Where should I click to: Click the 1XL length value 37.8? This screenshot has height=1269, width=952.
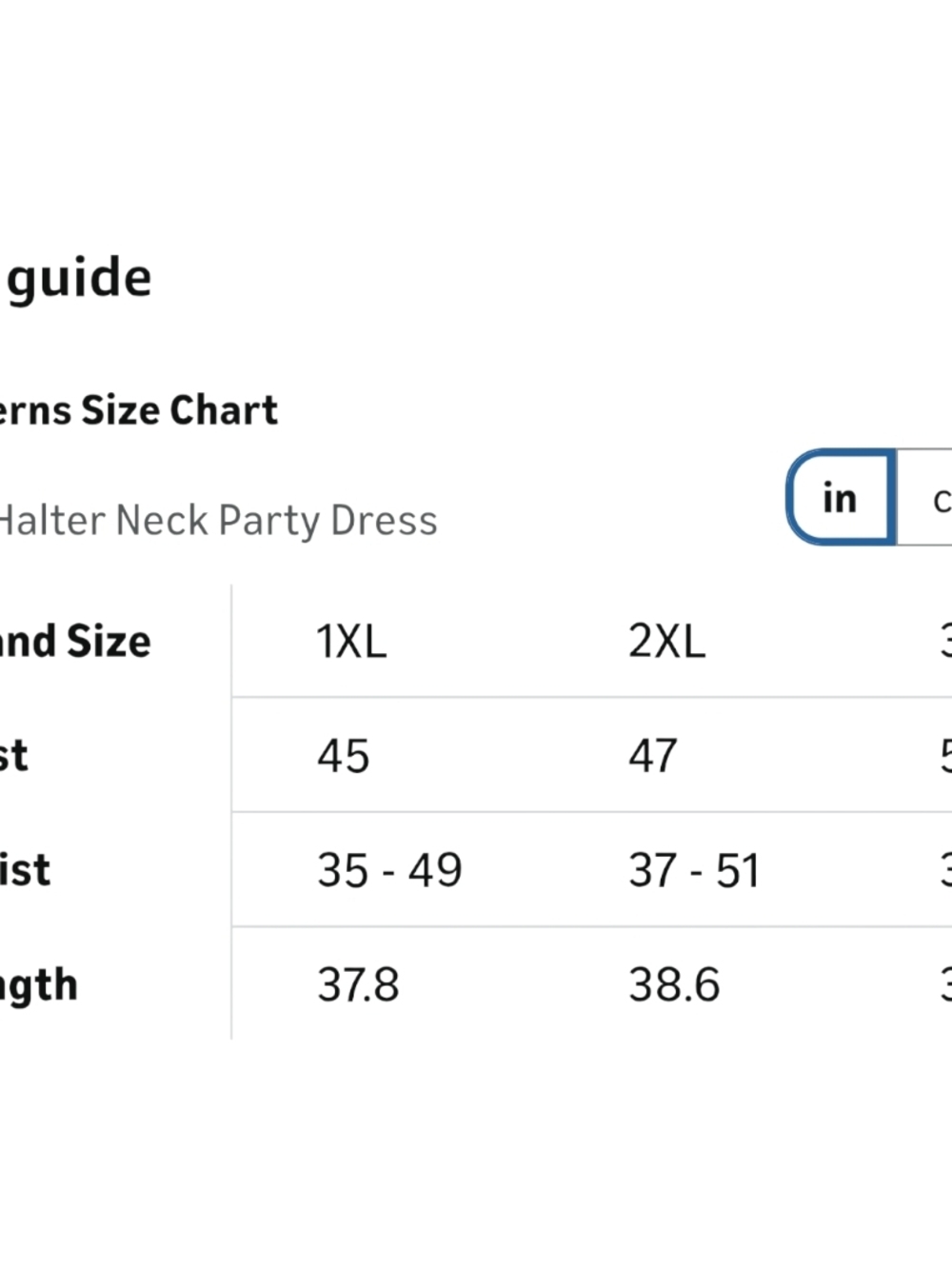click(x=358, y=984)
